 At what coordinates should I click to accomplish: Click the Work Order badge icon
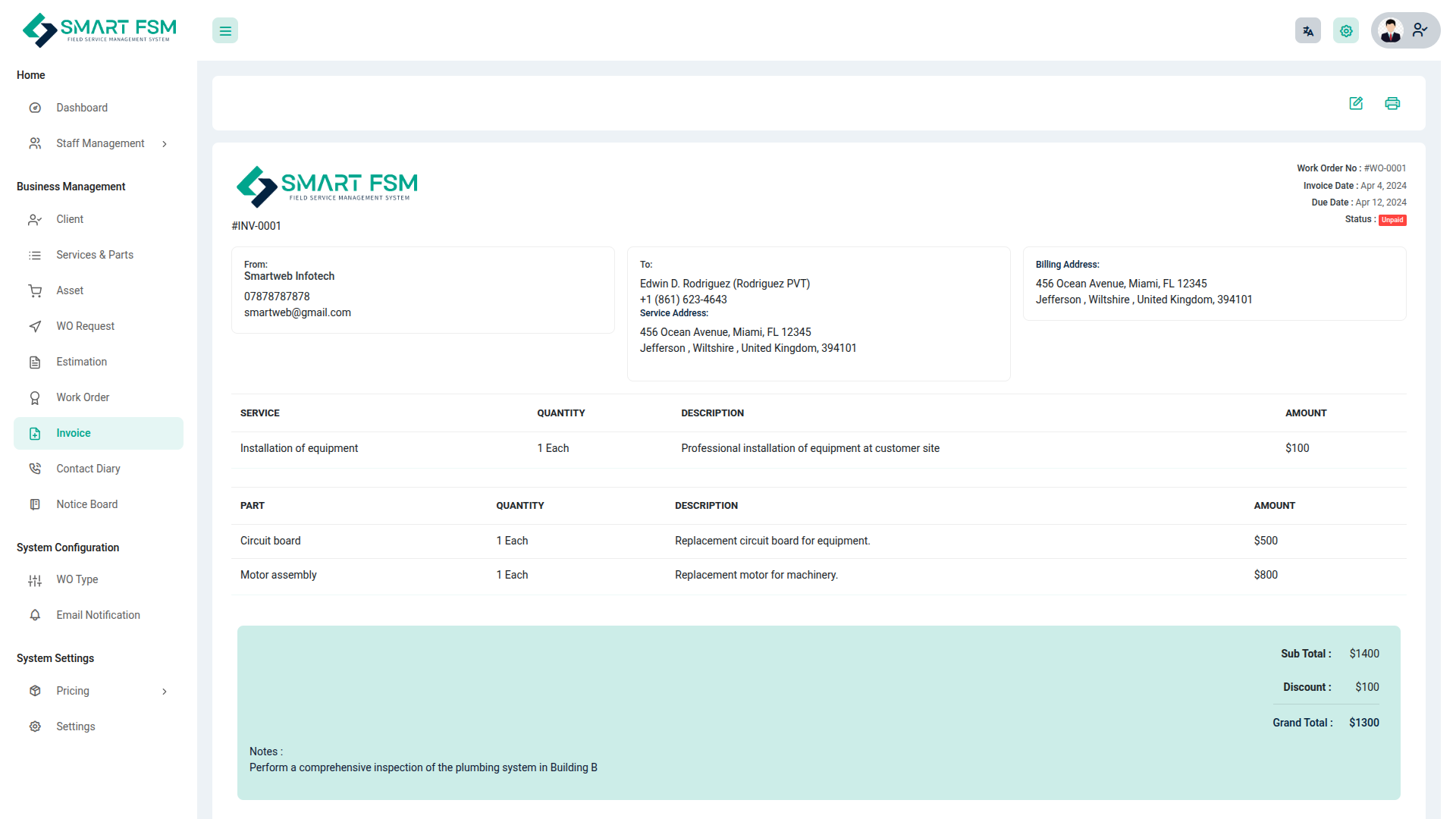[x=35, y=398]
